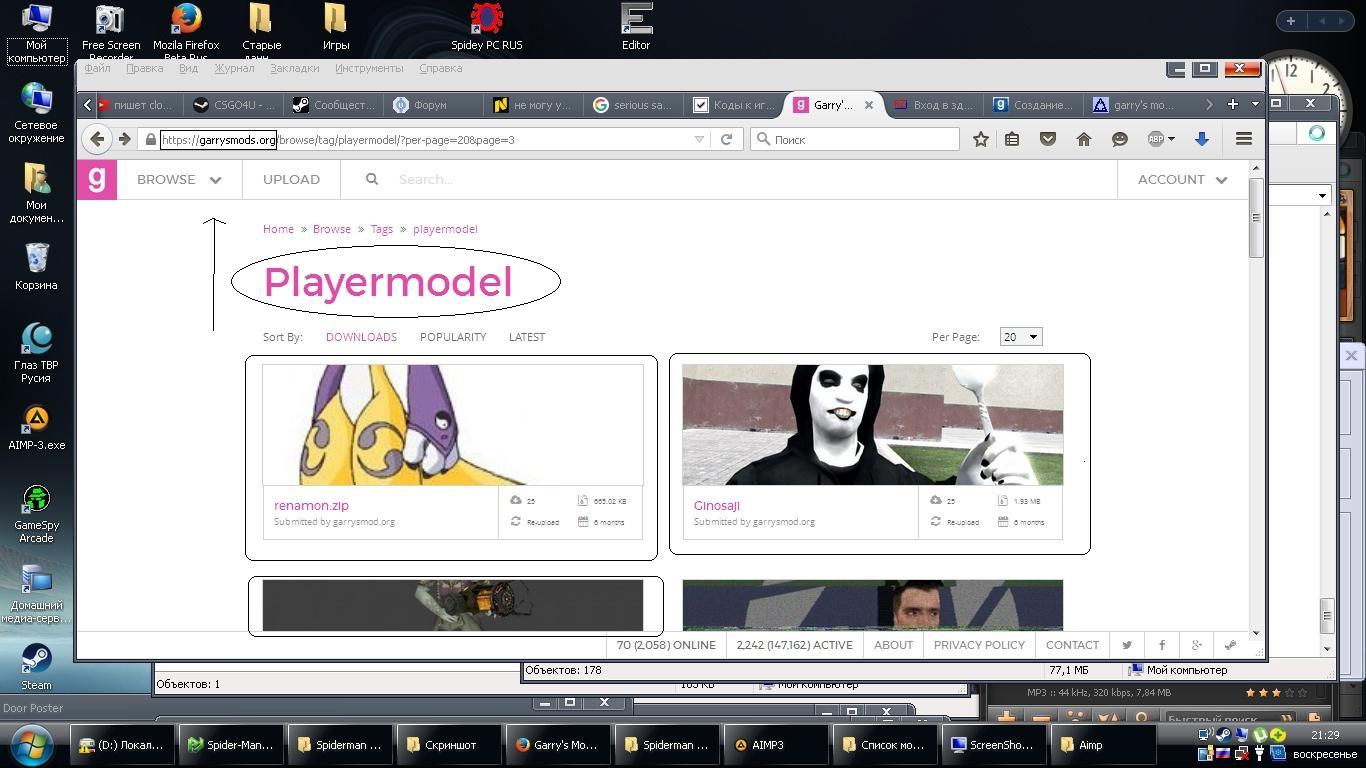Click the chat smiley icon in toolbar
This screenshot has width=1366, height=768.
[1120, 139]
